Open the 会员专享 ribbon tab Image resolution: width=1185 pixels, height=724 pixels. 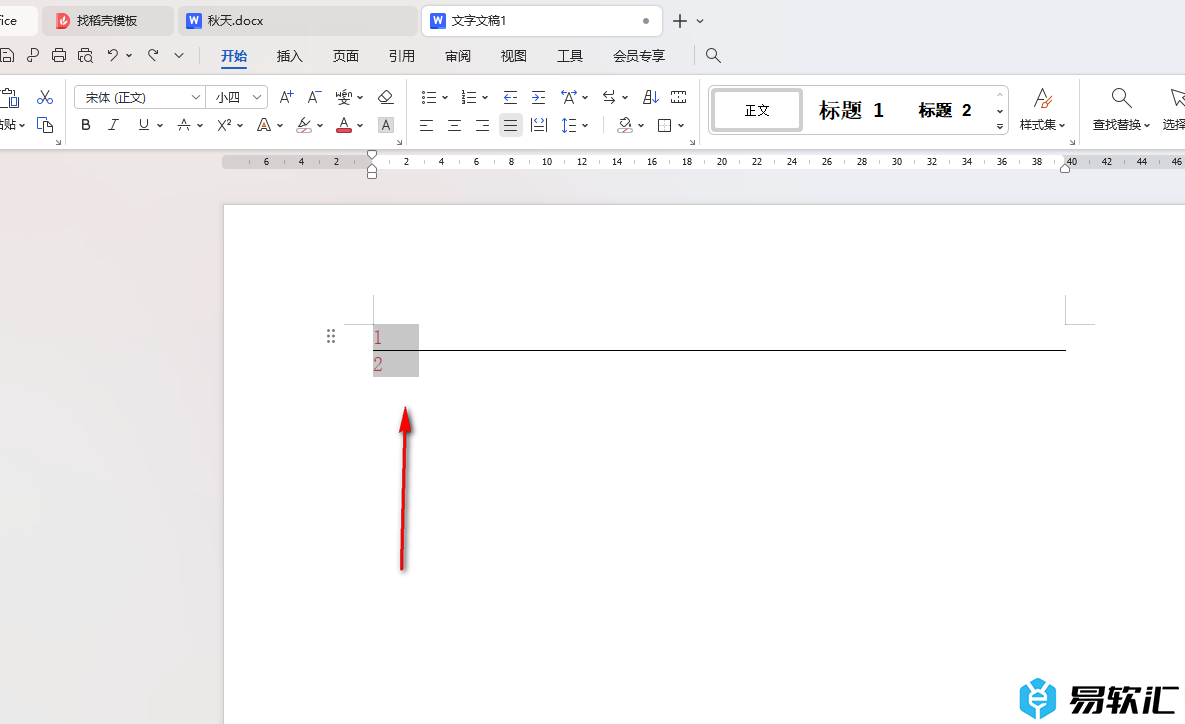(x=639, y=56)
